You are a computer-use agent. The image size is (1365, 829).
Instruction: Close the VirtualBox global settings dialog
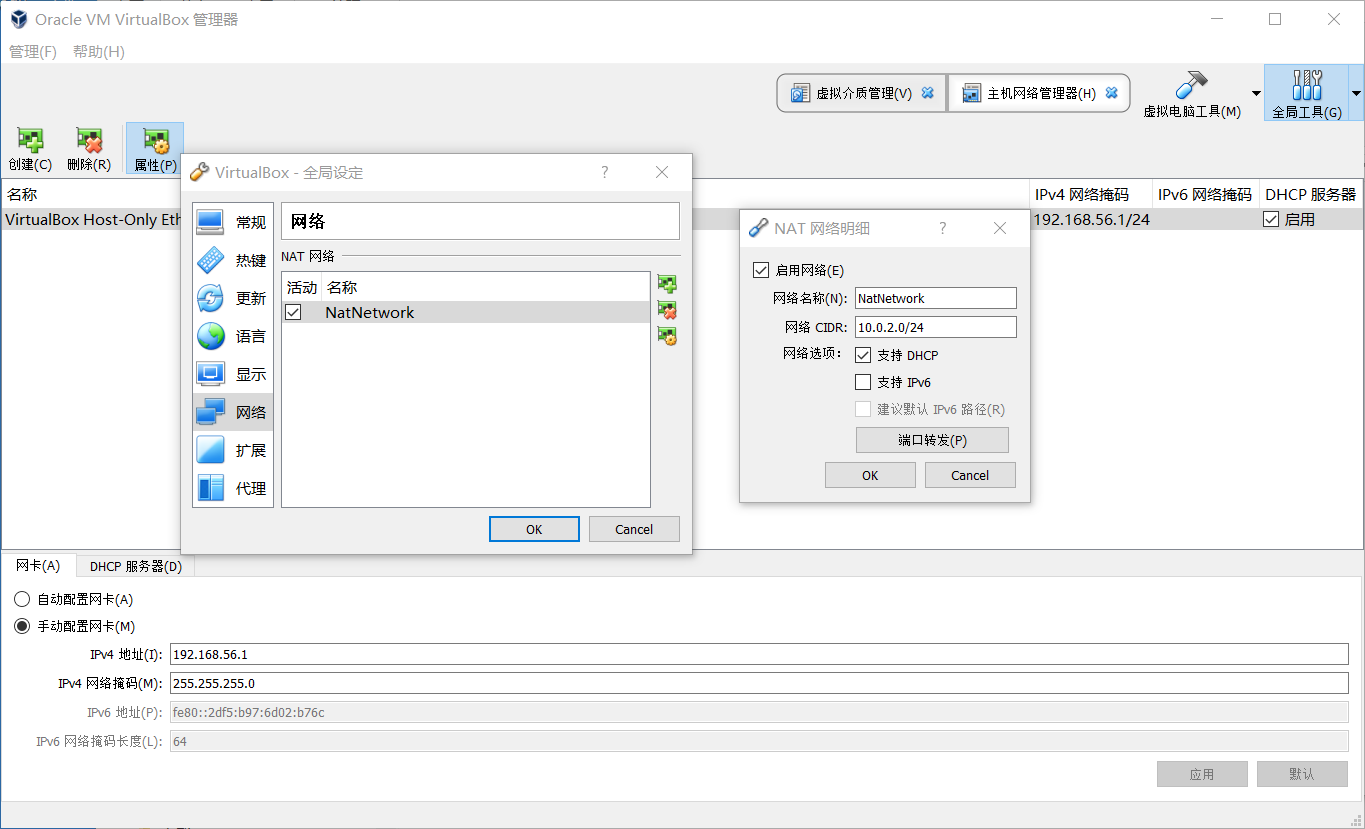(662, 172)
